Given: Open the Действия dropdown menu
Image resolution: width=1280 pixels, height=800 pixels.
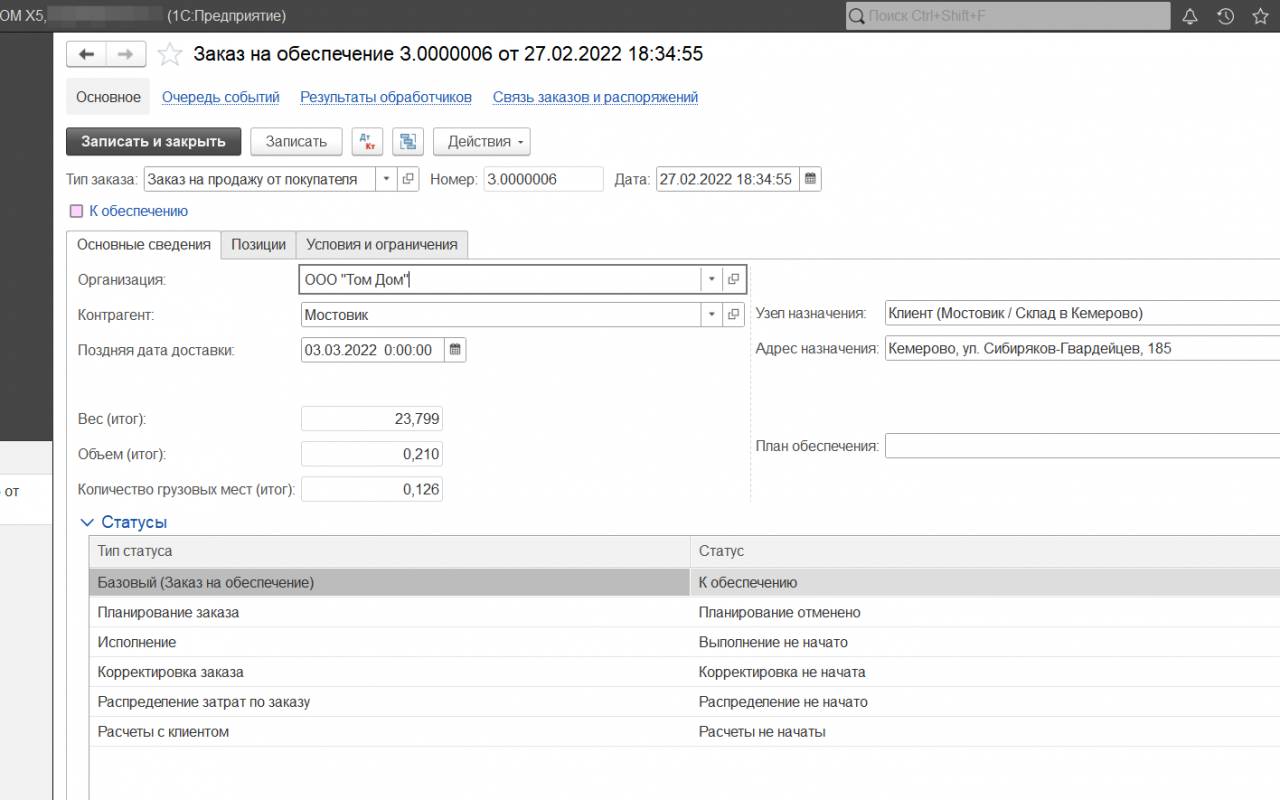Looking at the screenshot, I should tap(482, 142).
